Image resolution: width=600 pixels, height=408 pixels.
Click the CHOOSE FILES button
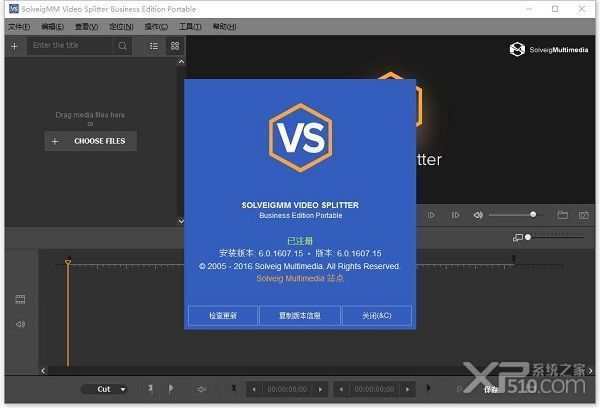coord(91,141)
